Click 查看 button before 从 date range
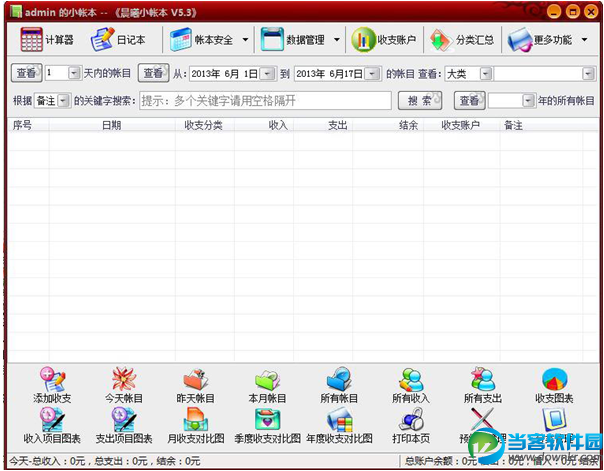Screen dimensions: 604x471 153,73
